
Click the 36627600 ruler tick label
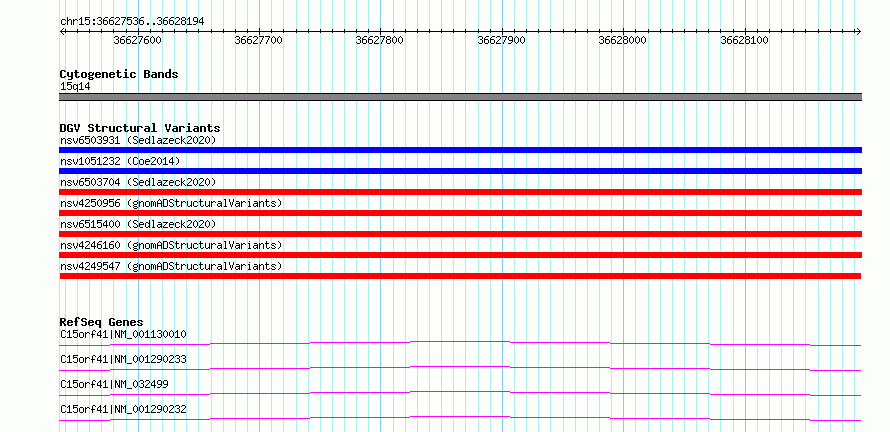coord(137,40)
